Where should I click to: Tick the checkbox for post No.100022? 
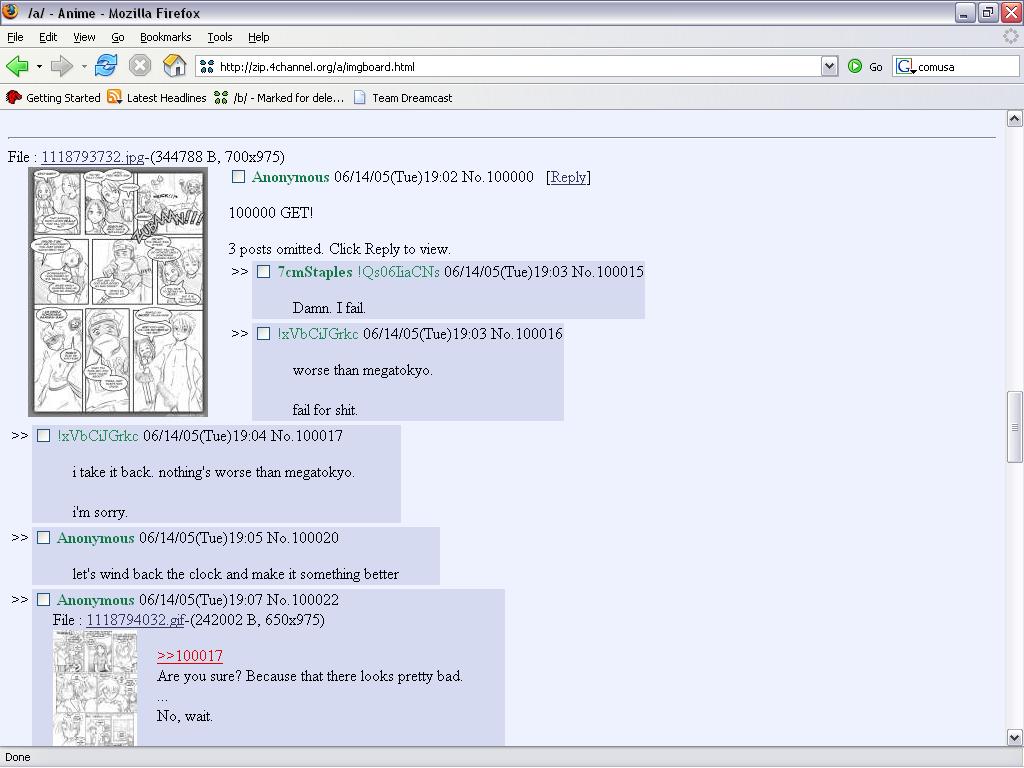point(43,600)
